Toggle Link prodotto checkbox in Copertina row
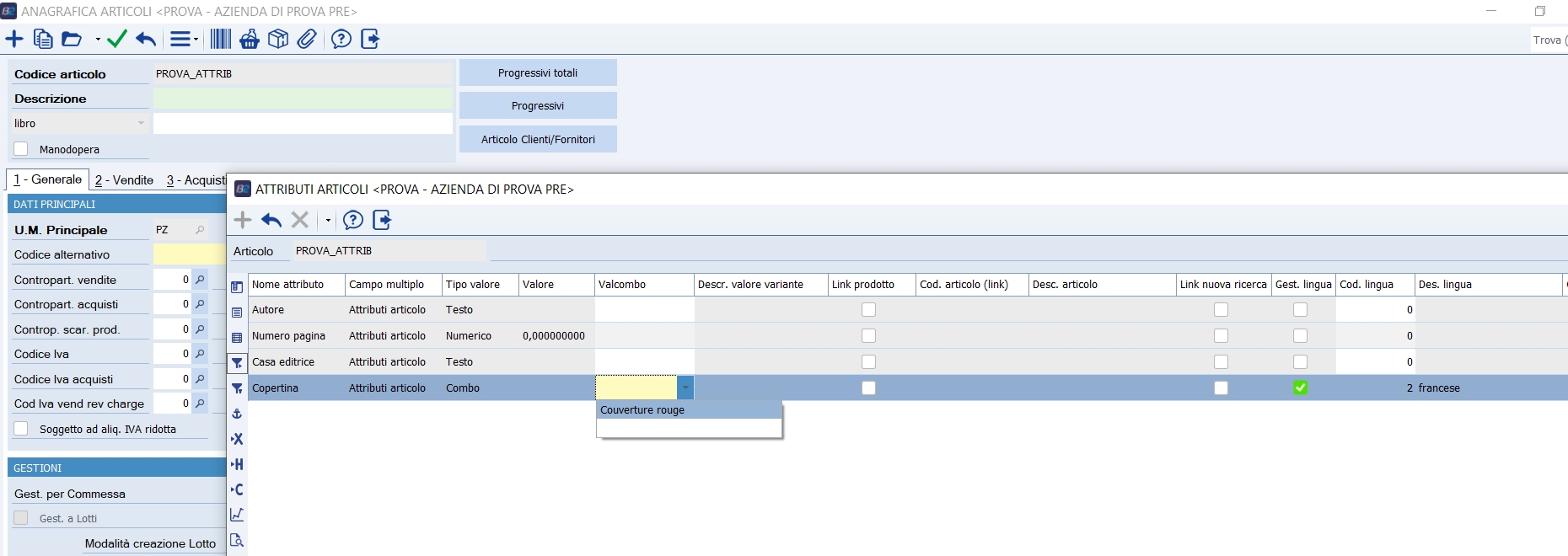Viewport: 1568px width, 556px height. pos(868,388)
